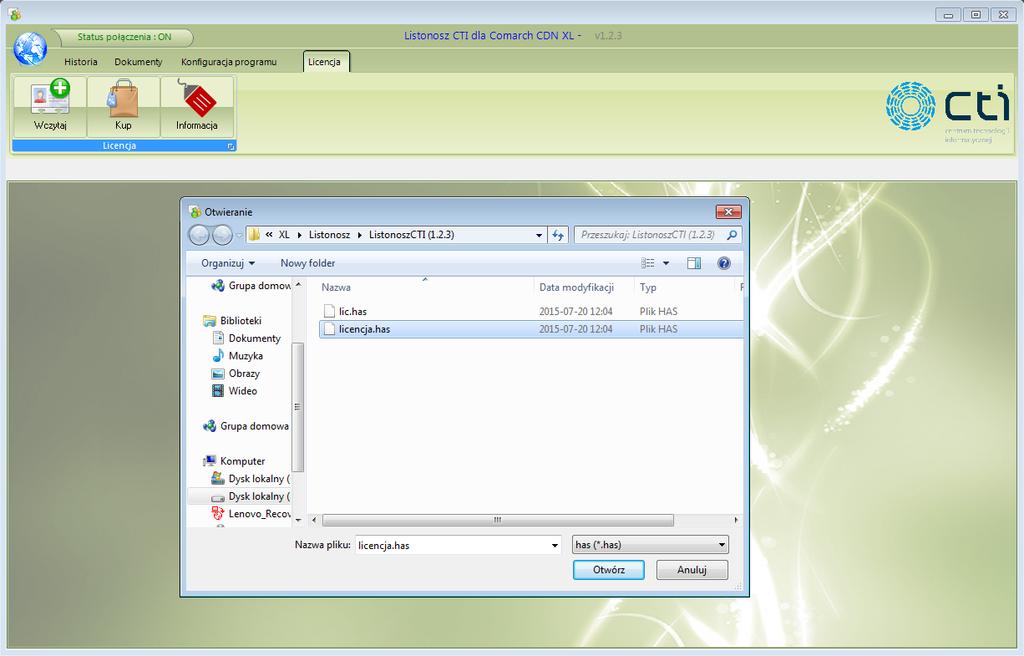Open help with the blue question icon
The height and width of the screenshot is (656, 1024).
724,263
